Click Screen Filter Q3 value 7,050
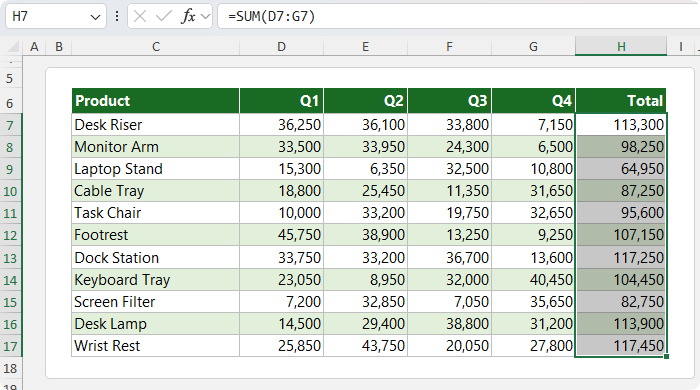 (449, 302)
